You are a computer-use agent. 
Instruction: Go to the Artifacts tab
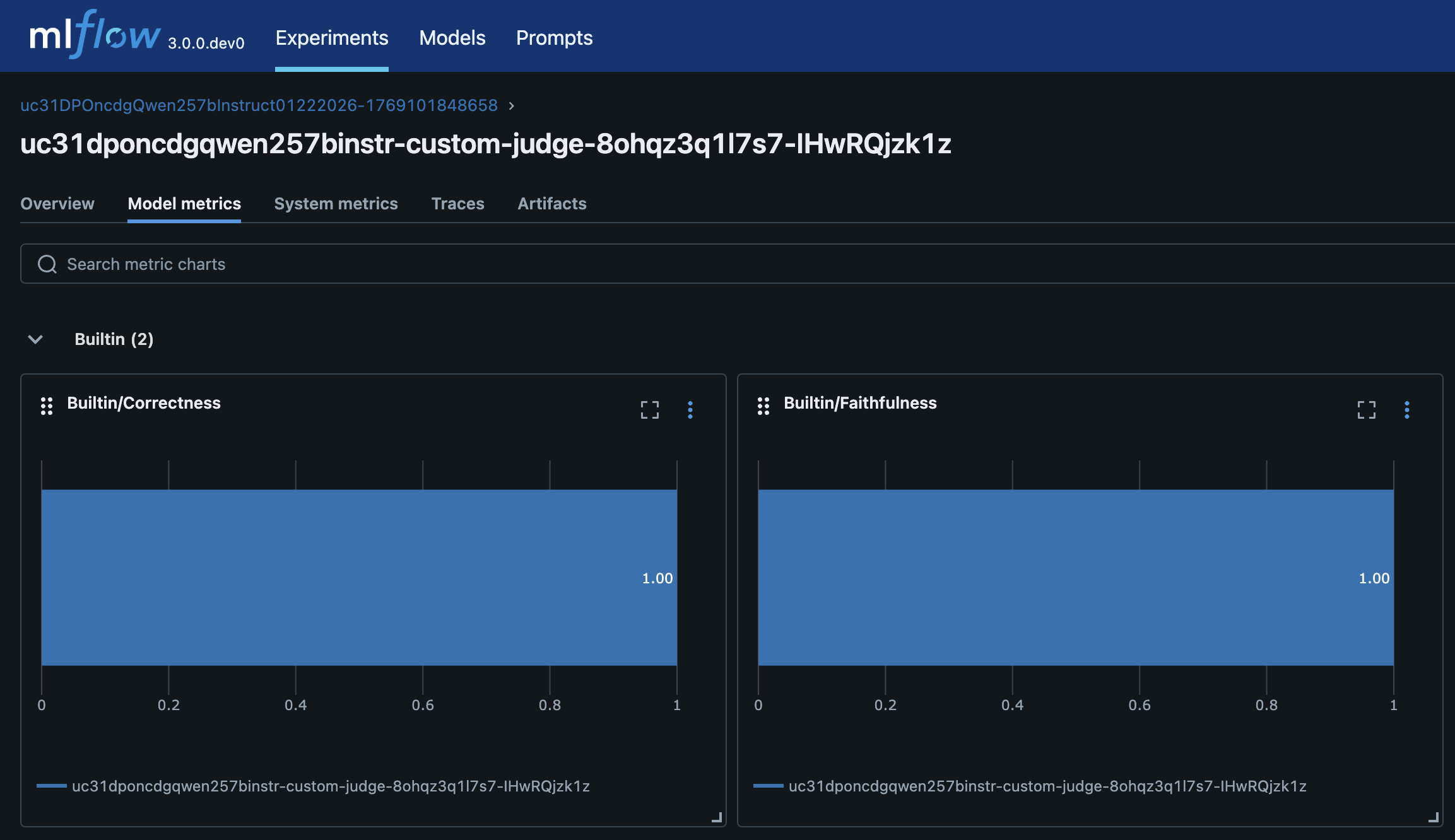(x=552, y=204)
